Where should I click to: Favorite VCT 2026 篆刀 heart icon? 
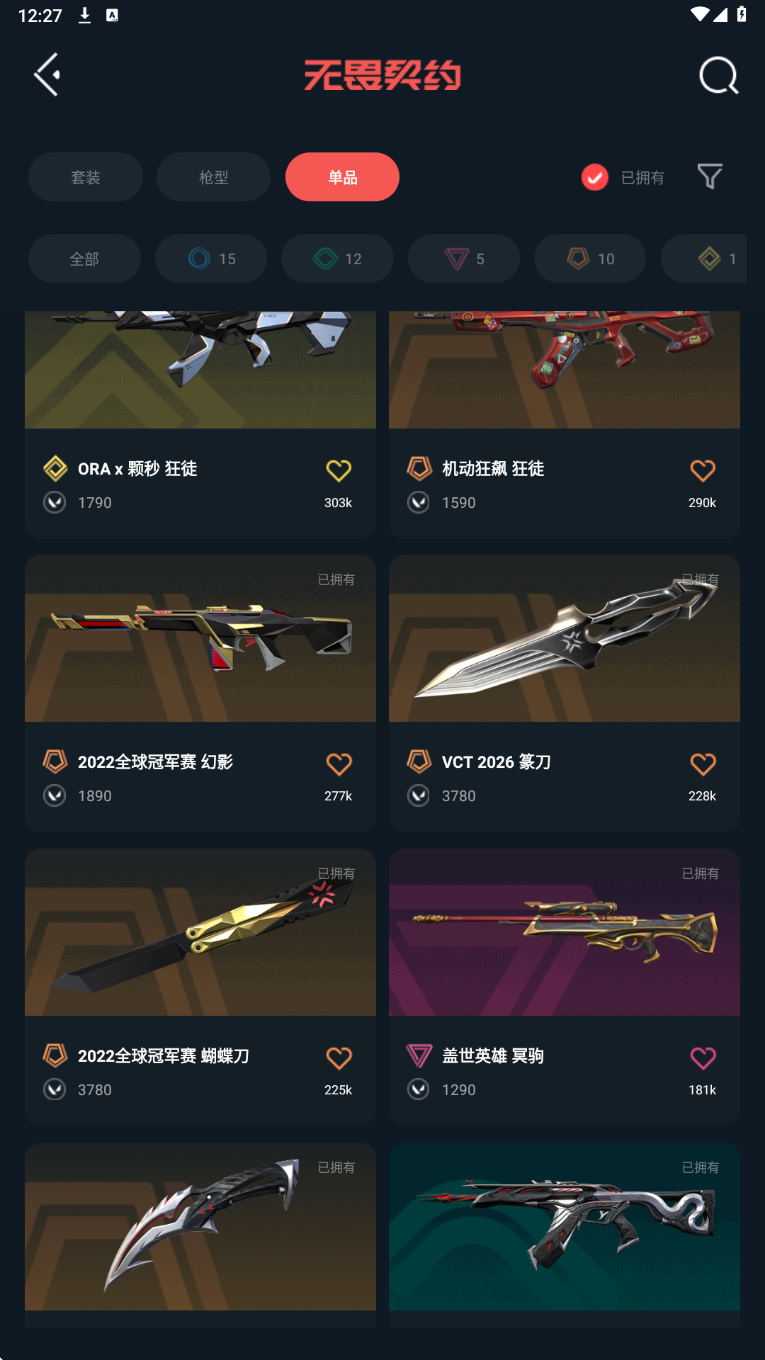[703, 763]
